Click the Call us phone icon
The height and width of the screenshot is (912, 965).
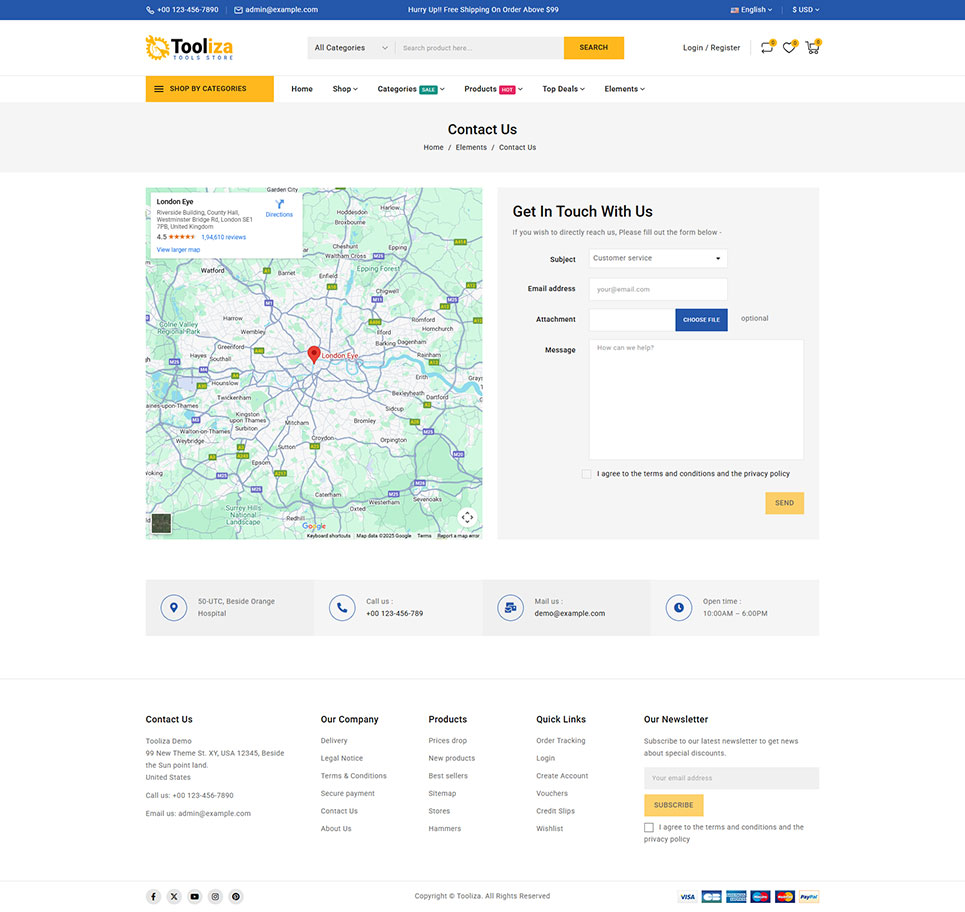[x=342, y=607]
